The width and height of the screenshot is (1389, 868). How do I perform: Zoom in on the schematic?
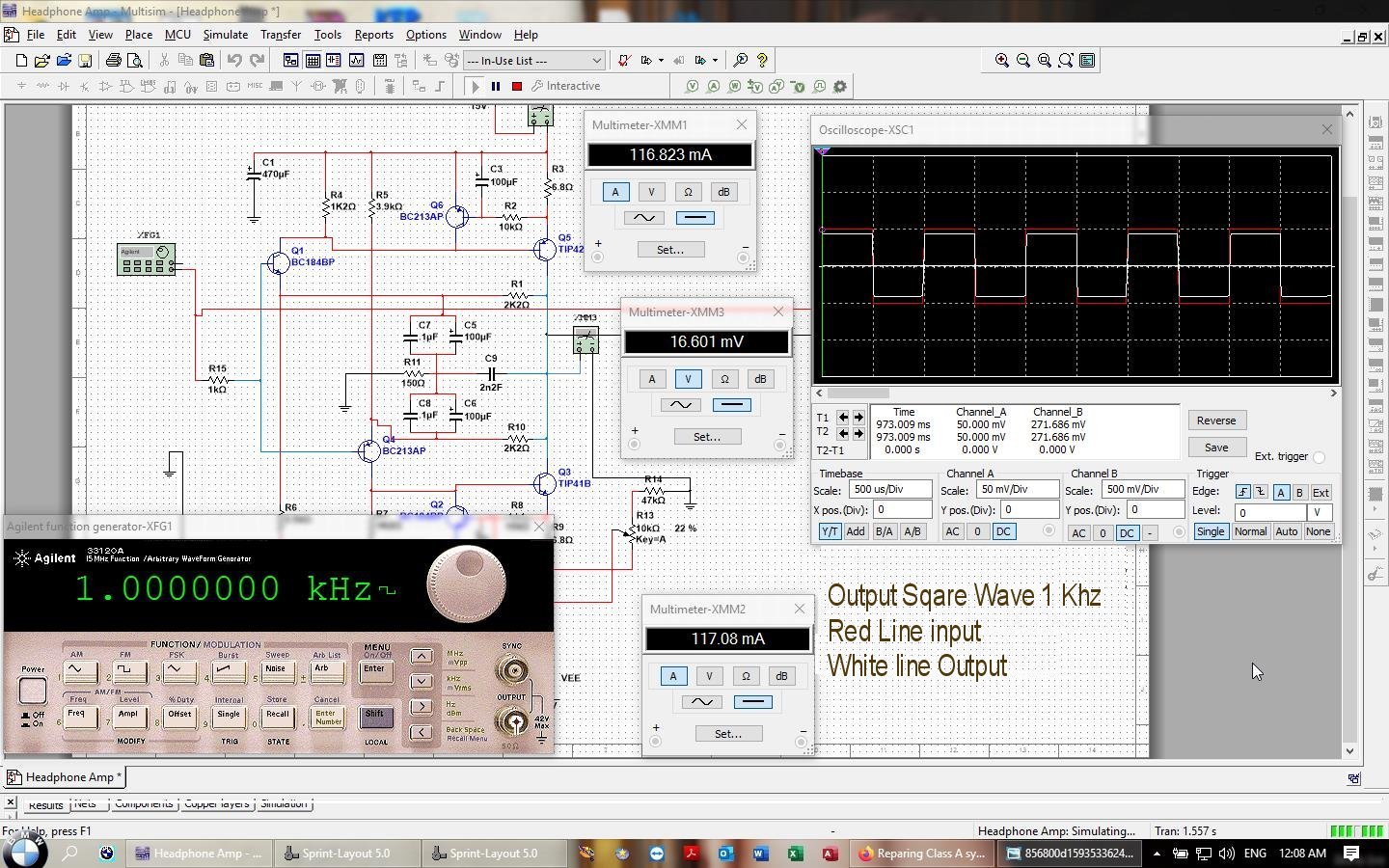[1002, 61]
